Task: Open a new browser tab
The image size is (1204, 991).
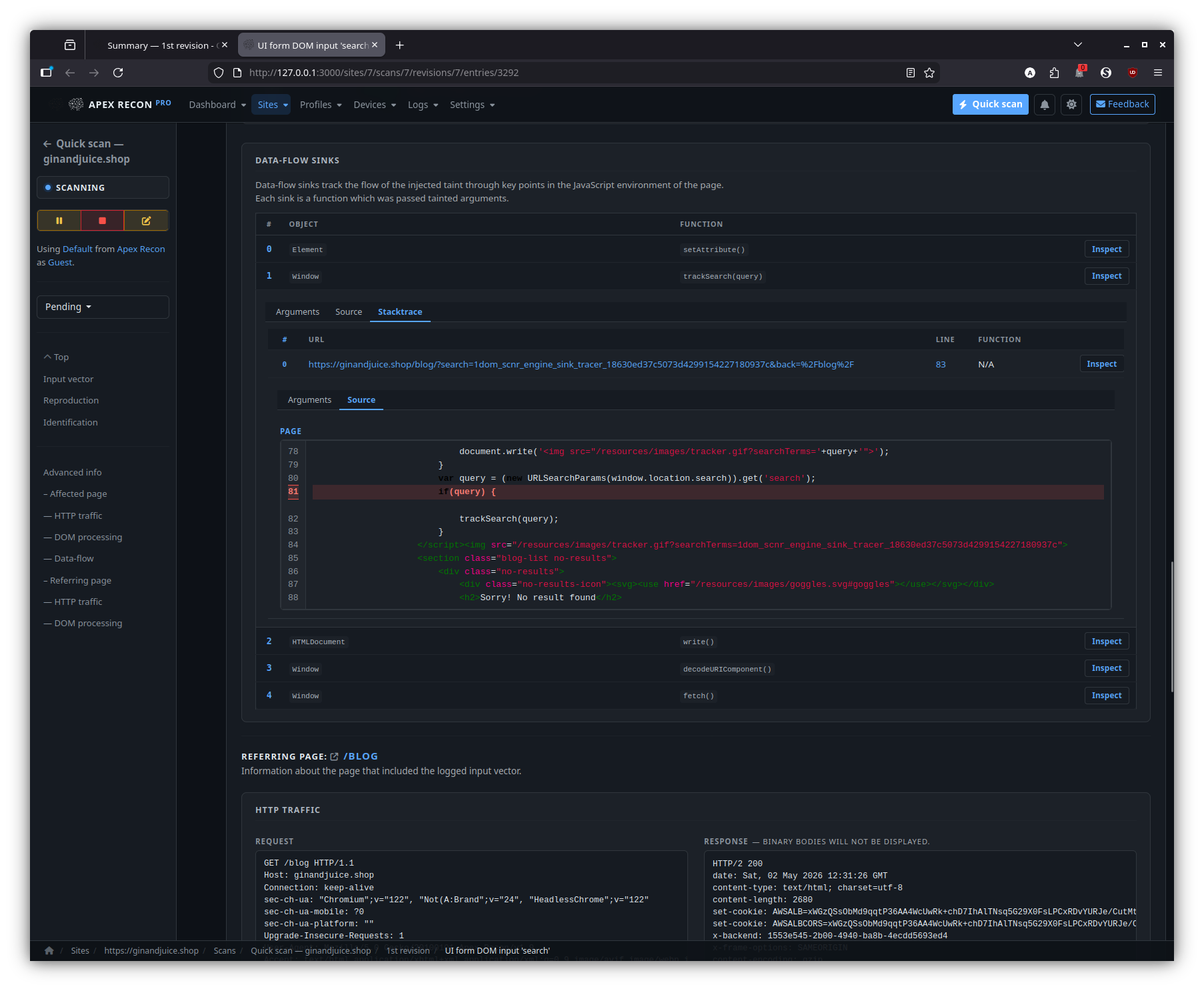Action: click(x=399, y=45)
